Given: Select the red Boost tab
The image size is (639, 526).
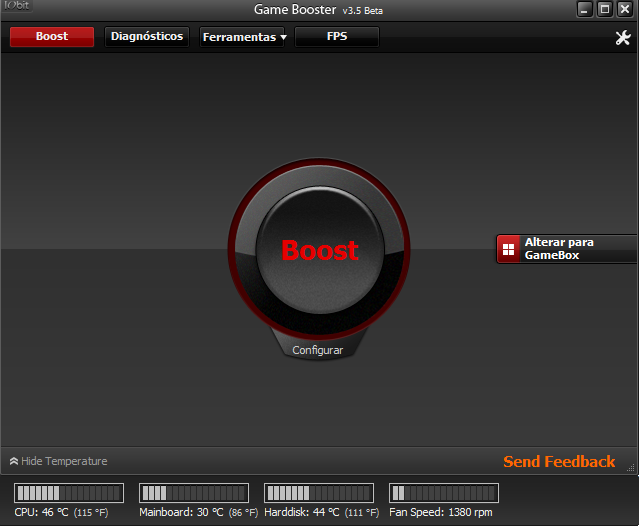Looking at the screenshot, I should [52, 37].
